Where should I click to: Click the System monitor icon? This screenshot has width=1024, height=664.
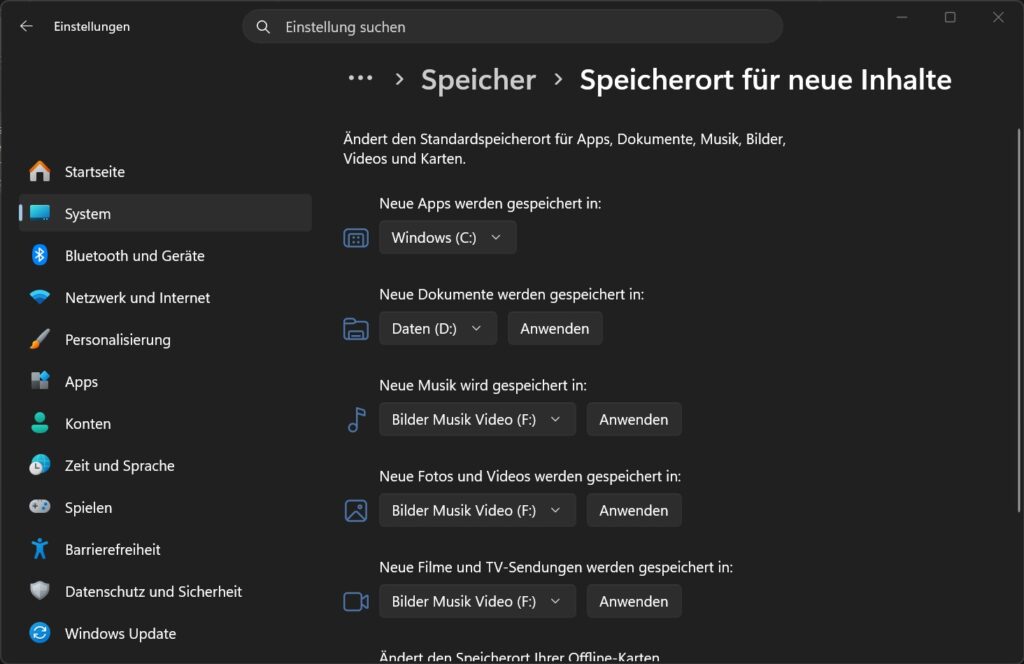coord(40,213)
